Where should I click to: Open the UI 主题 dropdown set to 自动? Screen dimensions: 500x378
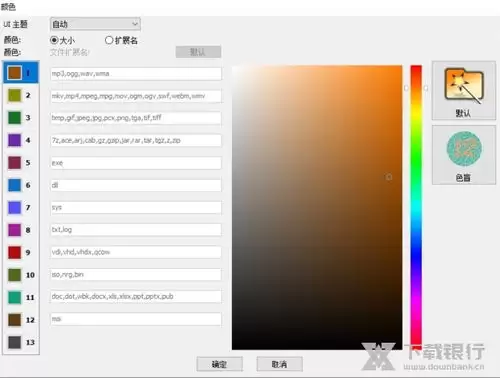pos(95,24)
